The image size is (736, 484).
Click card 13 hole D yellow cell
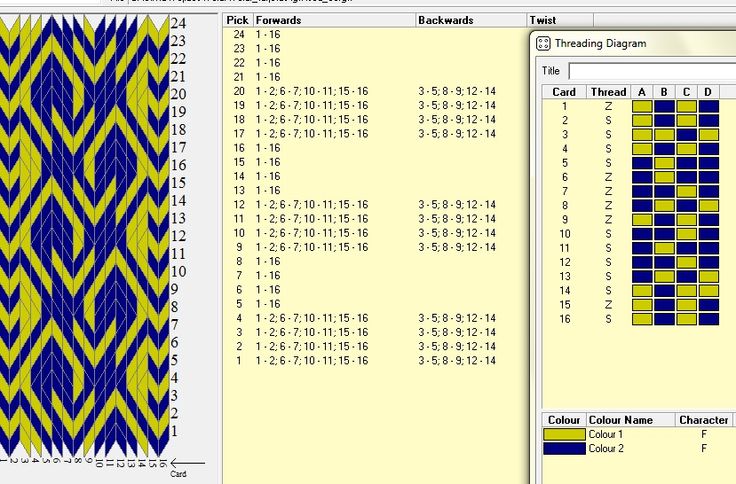[x=709, y=277]
